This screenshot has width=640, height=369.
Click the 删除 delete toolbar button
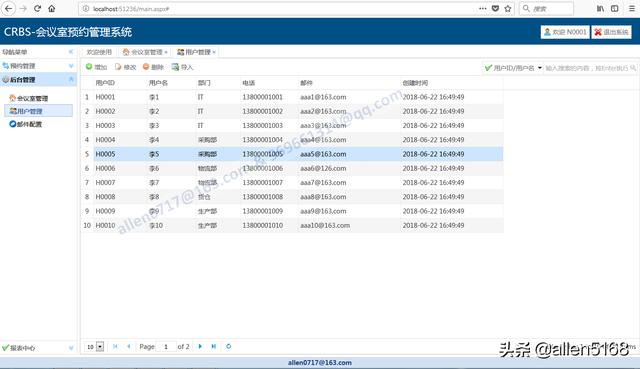[x=153, y=67]
